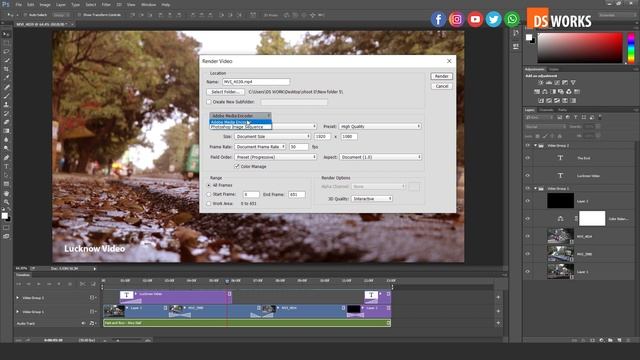Open the 3D Quality Interactive dropdown

pyautogui.click(x=372, y=199)
